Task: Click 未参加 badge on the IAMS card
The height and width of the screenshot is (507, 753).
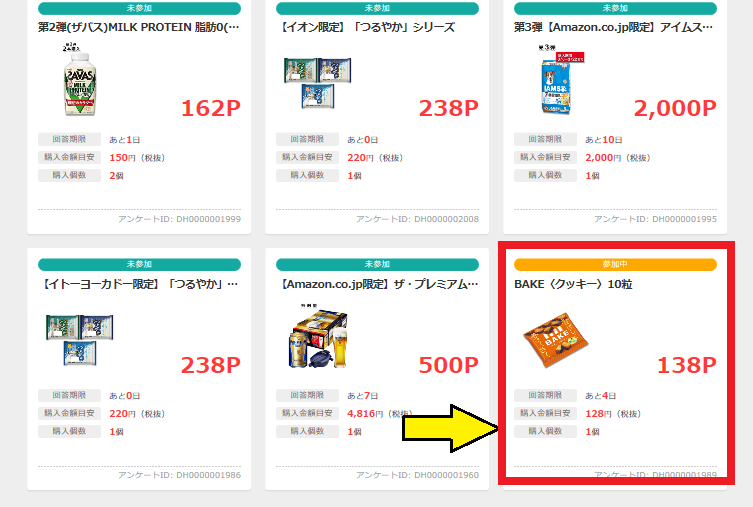Action: (x=615, y=8)
